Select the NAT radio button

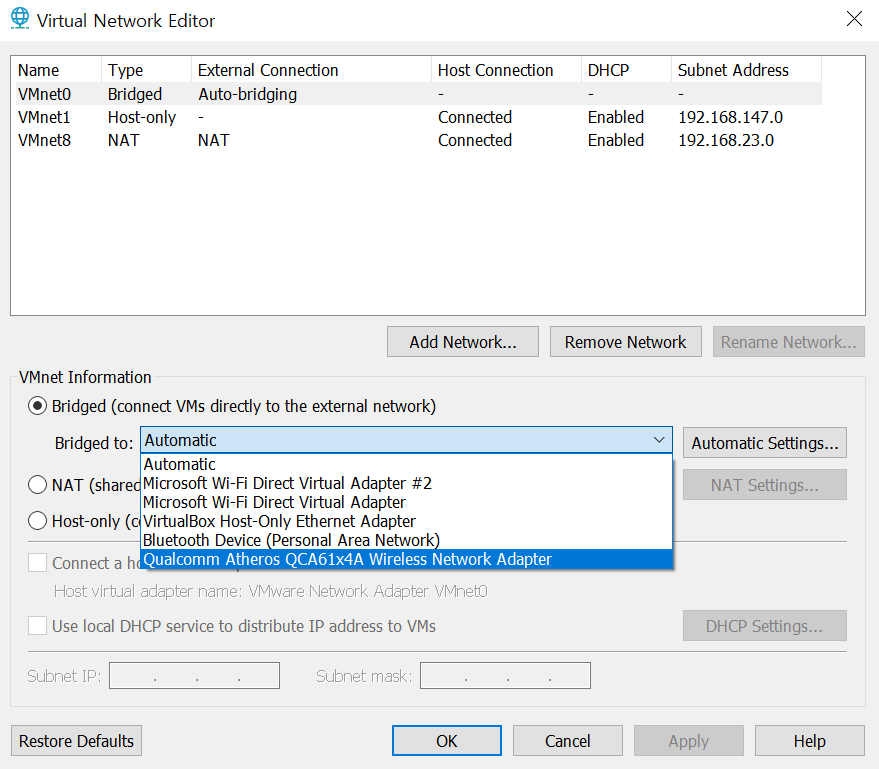[x=38, y=484]
